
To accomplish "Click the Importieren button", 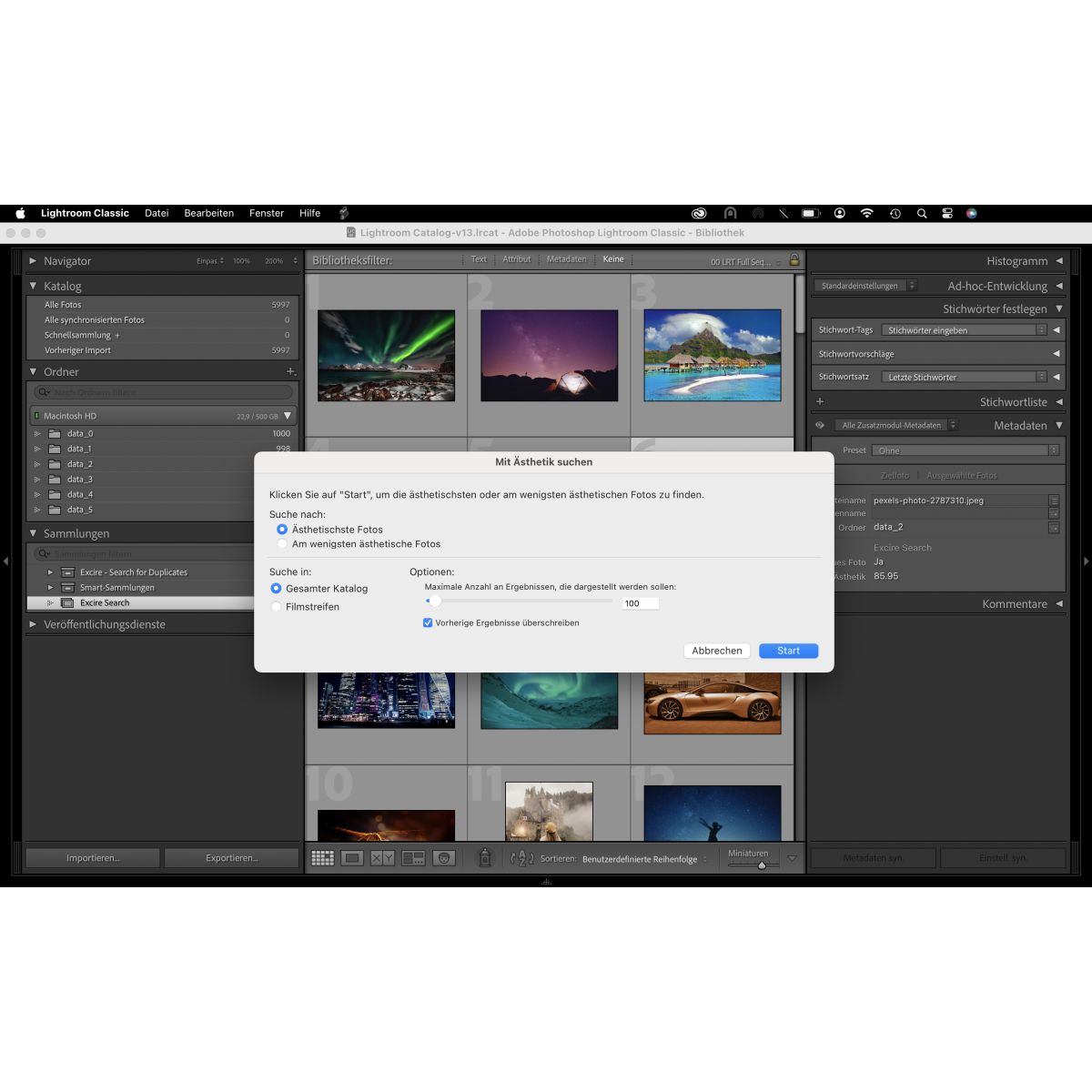I will coord(93,858).
